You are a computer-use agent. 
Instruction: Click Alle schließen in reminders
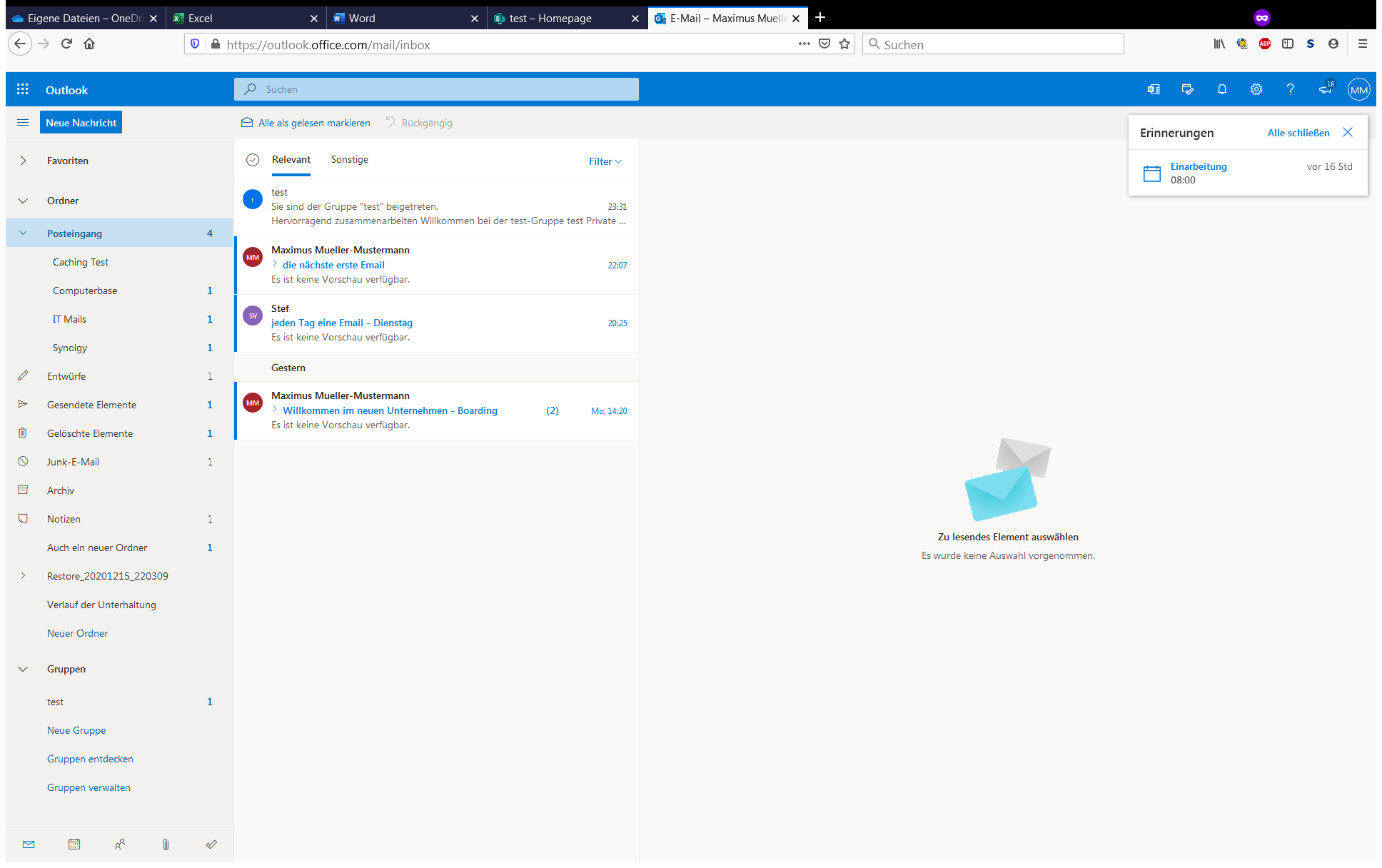(x=1298, y=133)
